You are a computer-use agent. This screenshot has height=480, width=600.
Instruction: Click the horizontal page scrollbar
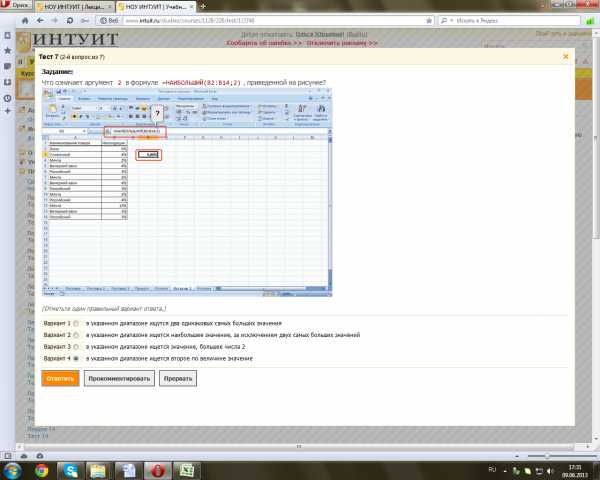[298, 446]
